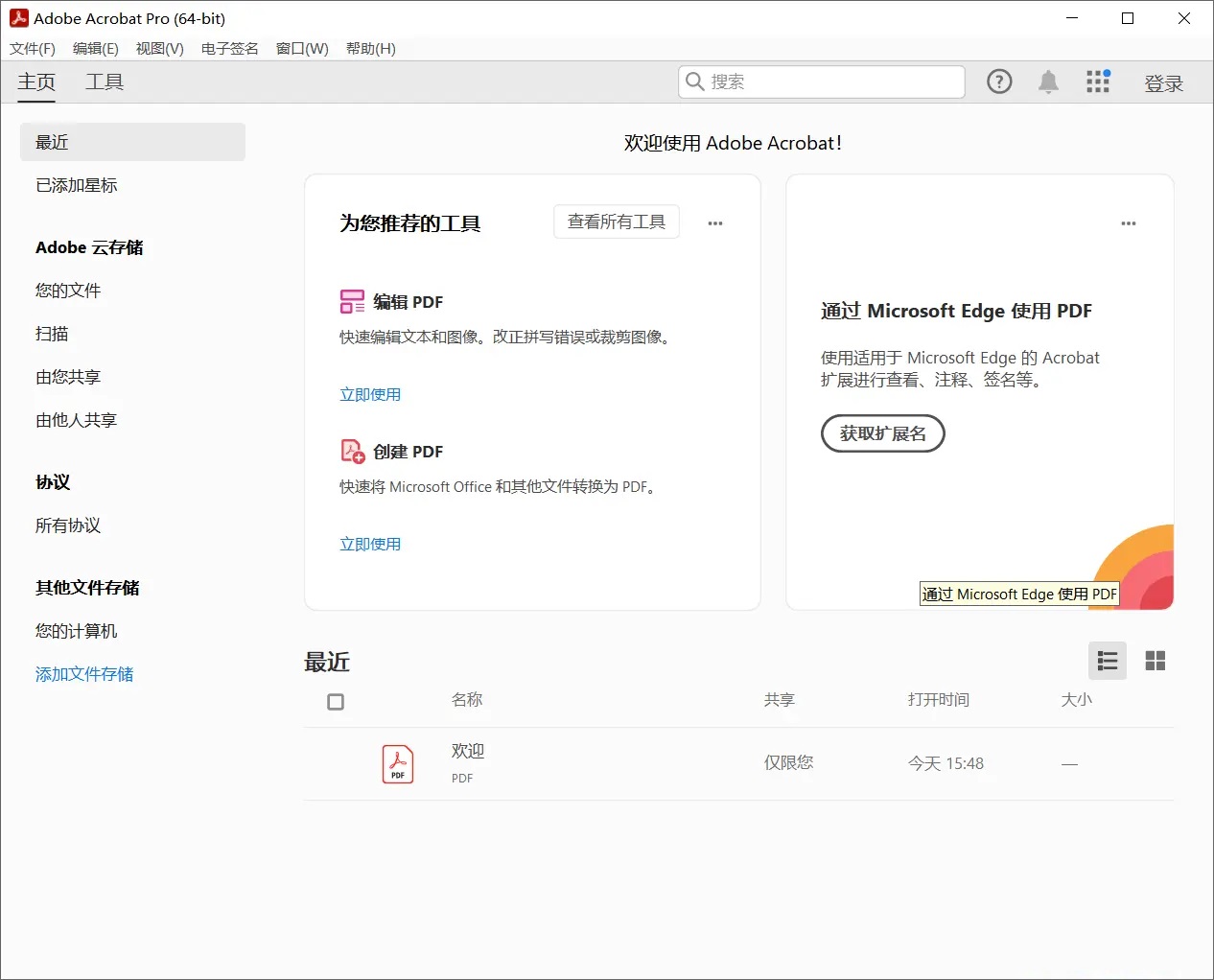This screenshot has height=980, width=1214.
Task: Sort recent files by 打开时间 column
Action: point(939,700)
